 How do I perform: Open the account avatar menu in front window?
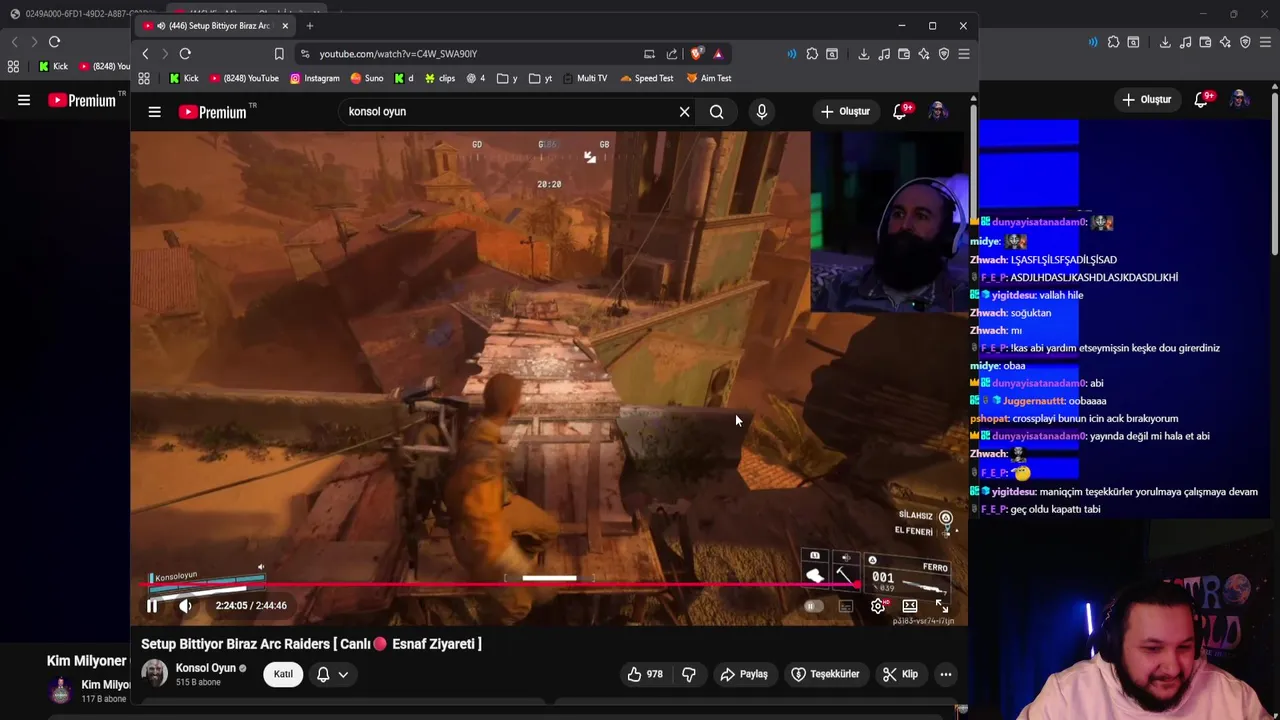938,112
